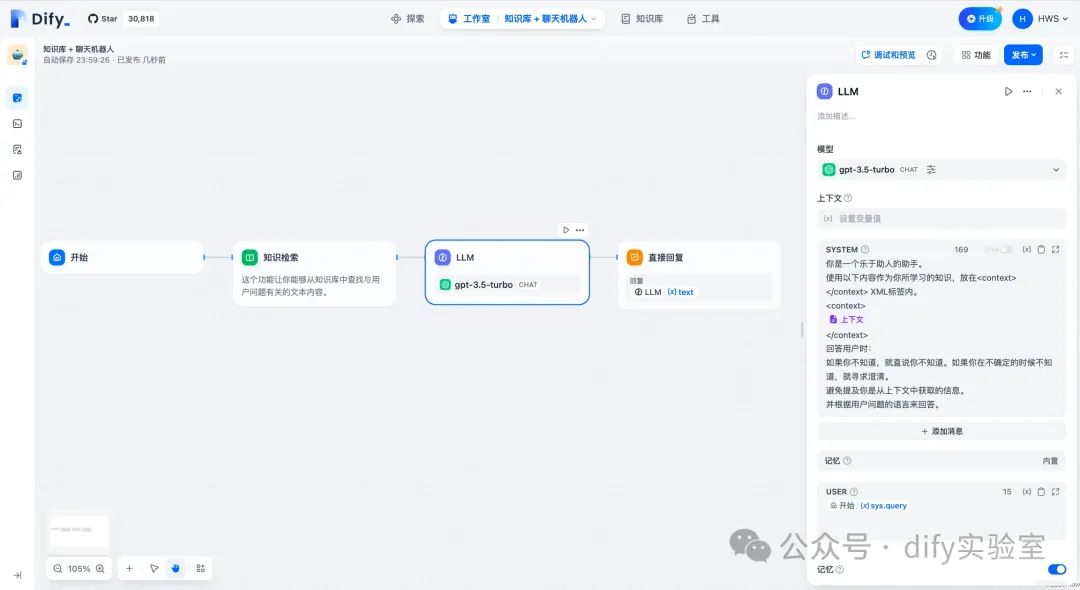The image size is (1080, 590).
Task: Add a new node with plus icon
Action: pos(129,569)
